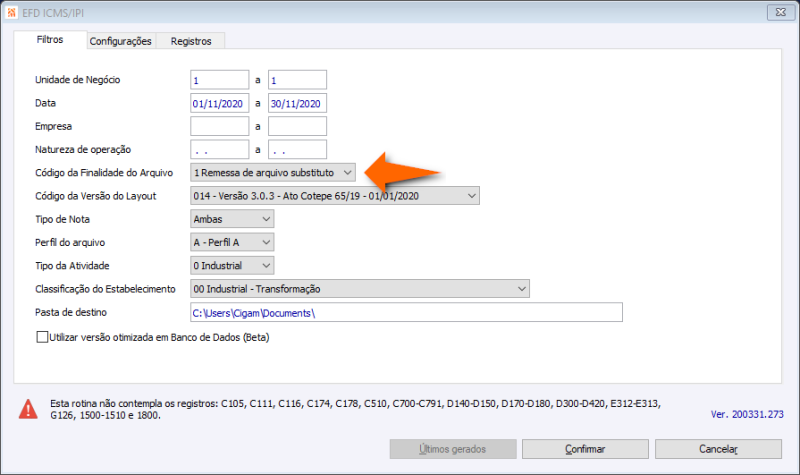Open the Tipo de Nota dropdown

[x=232, y=219]
